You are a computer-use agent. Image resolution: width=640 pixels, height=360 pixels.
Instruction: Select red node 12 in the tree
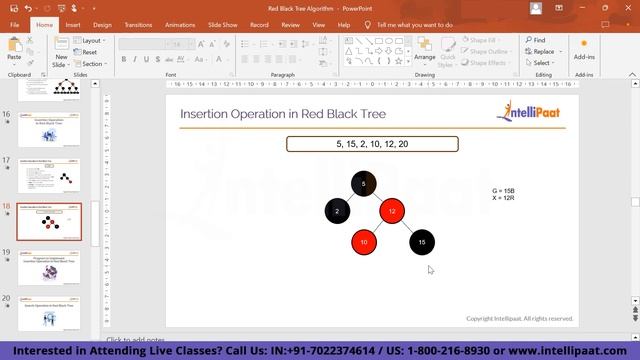click(392, 211)
